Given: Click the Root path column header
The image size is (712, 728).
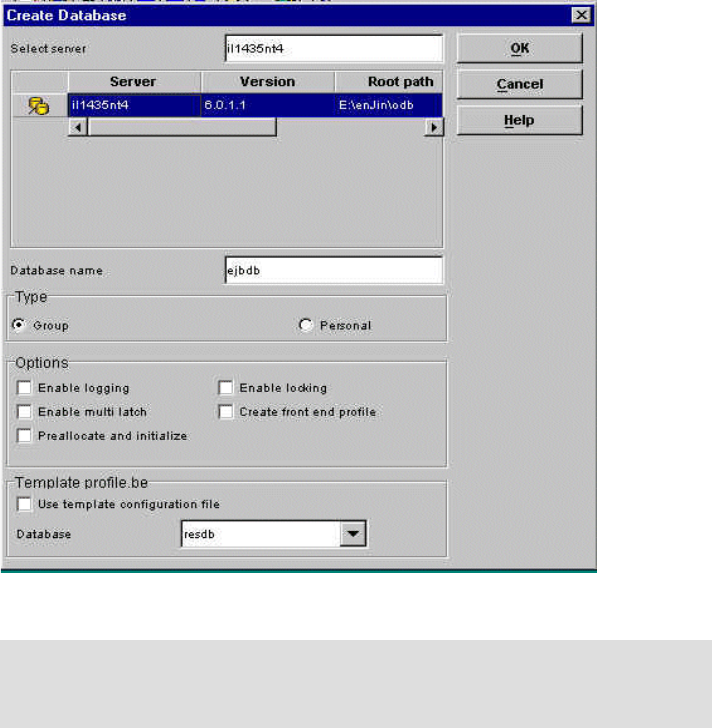Looking at the screenshot, I should pyautogui.click(x=389, y=82).
